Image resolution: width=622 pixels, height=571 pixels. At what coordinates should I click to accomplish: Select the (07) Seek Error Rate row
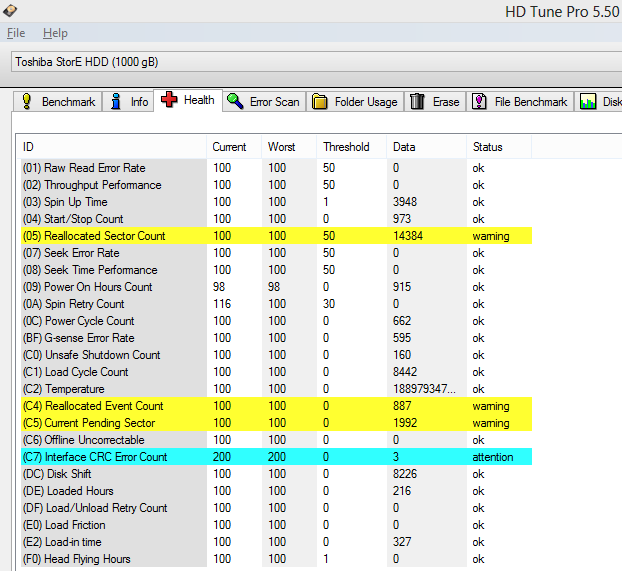click(x=276, y=253)
